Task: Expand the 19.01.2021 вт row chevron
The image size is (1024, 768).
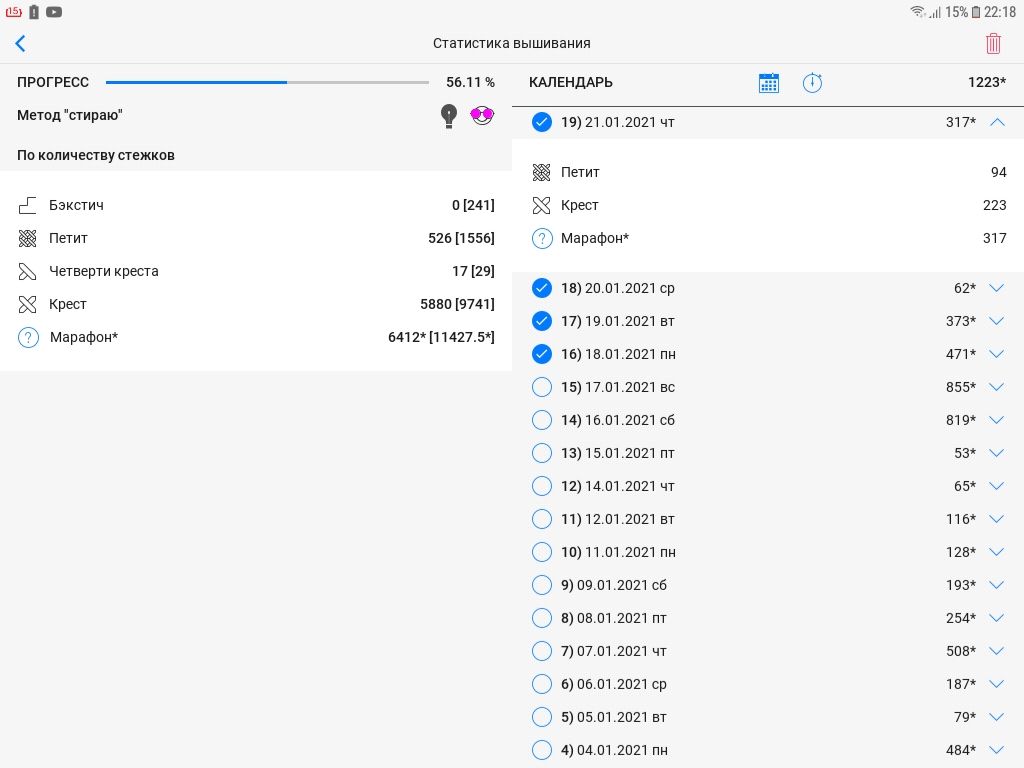Action: (996, 321)
